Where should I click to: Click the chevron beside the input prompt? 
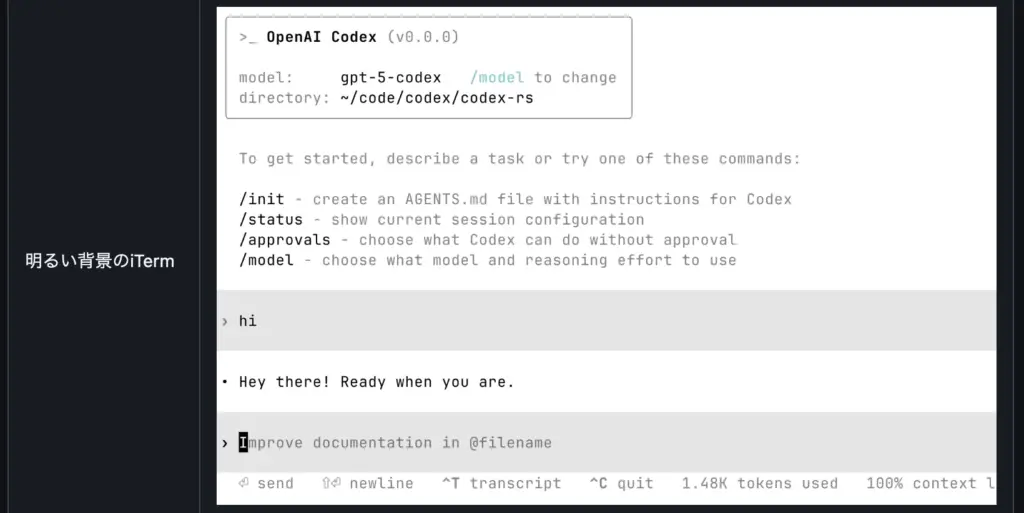tap(225, 442)
